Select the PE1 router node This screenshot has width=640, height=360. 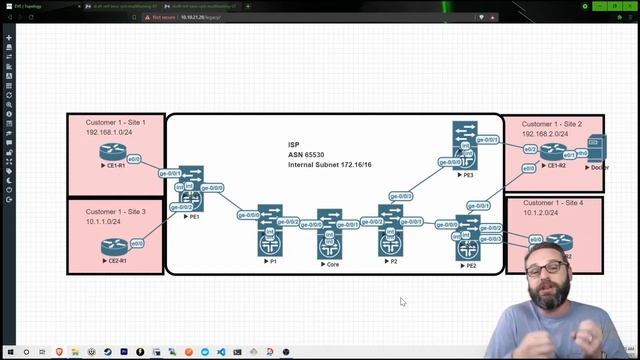tap(191, 189)
